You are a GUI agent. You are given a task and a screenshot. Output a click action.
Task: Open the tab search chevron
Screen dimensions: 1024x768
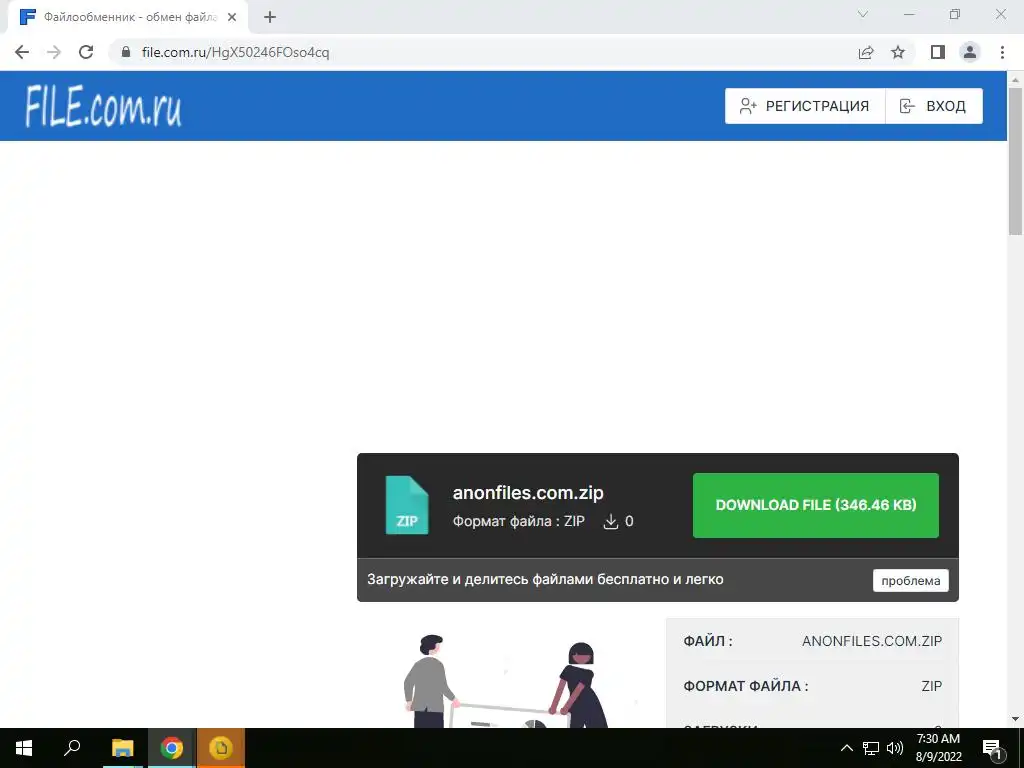click(x=863, y=14)
